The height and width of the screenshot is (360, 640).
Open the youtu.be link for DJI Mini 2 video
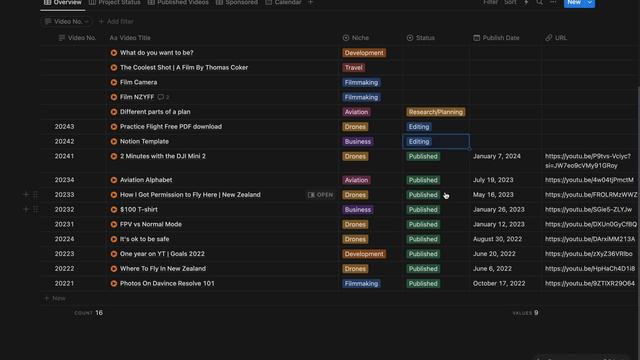coord(588,161)
